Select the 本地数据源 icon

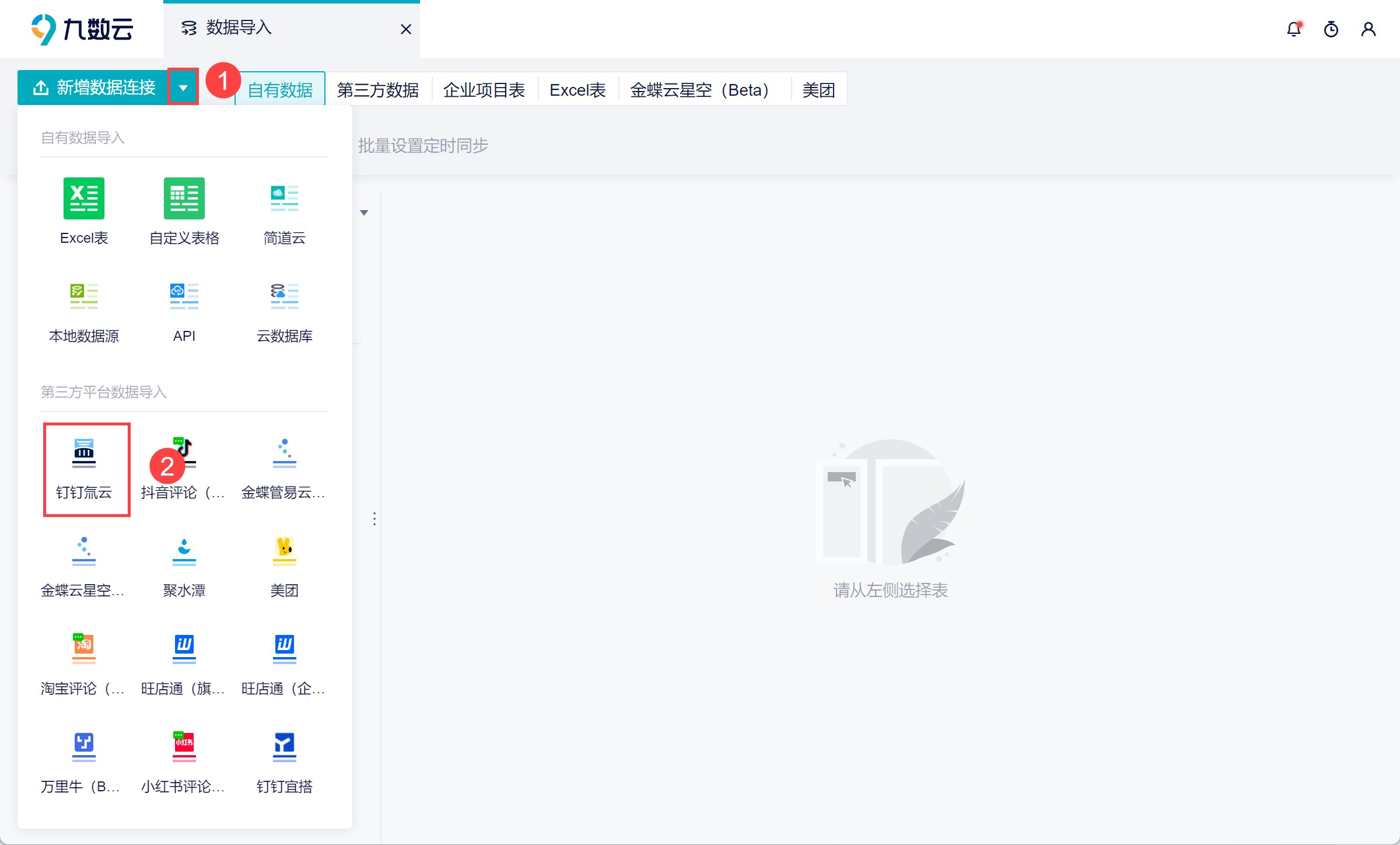coord(84,297)
